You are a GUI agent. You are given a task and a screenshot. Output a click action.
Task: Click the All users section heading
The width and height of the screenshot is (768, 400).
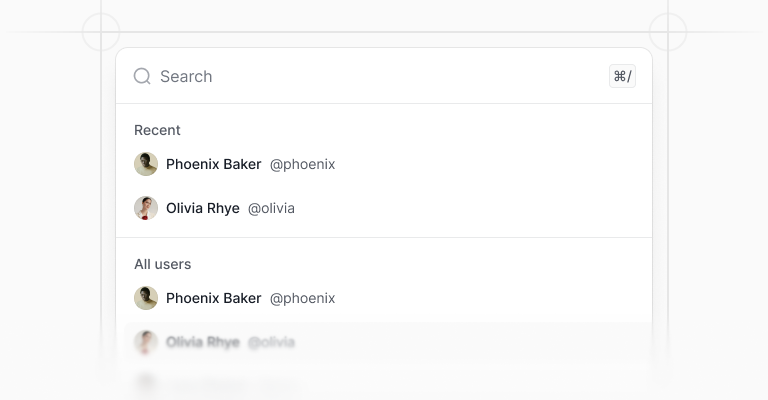click(x=163, y=264)
